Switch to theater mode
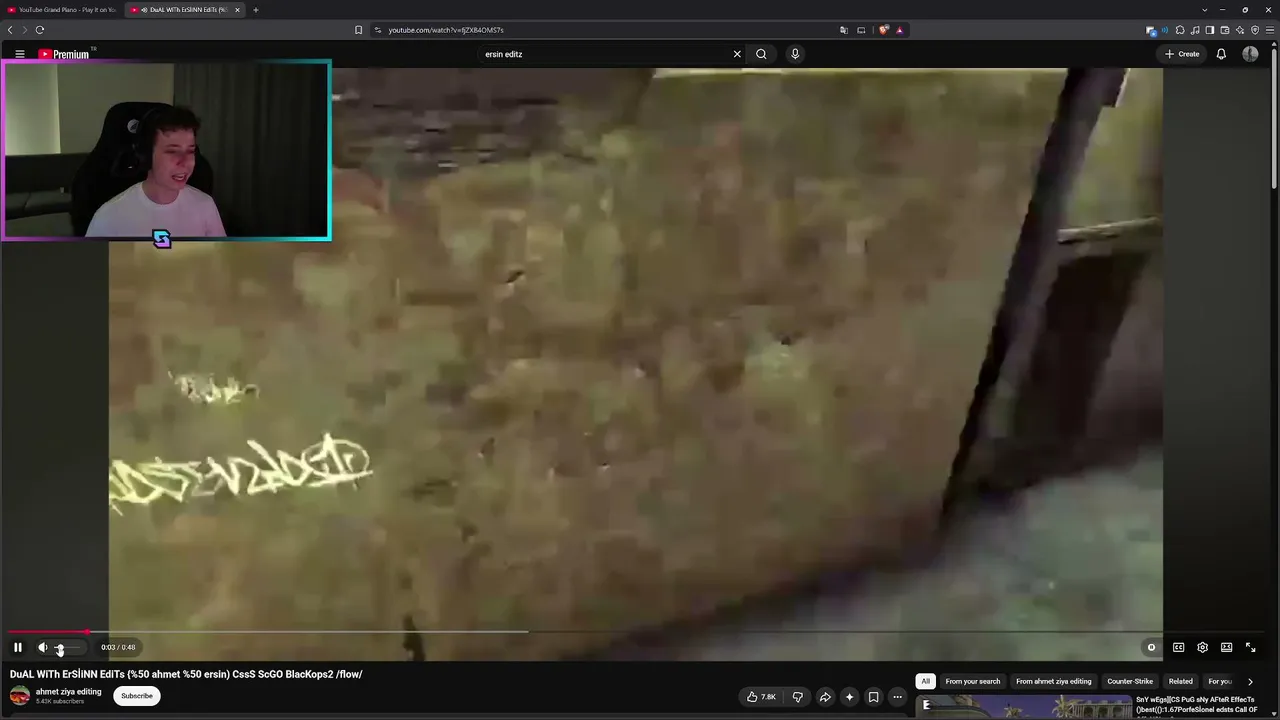1280x720 pixels. (1226, 647)
